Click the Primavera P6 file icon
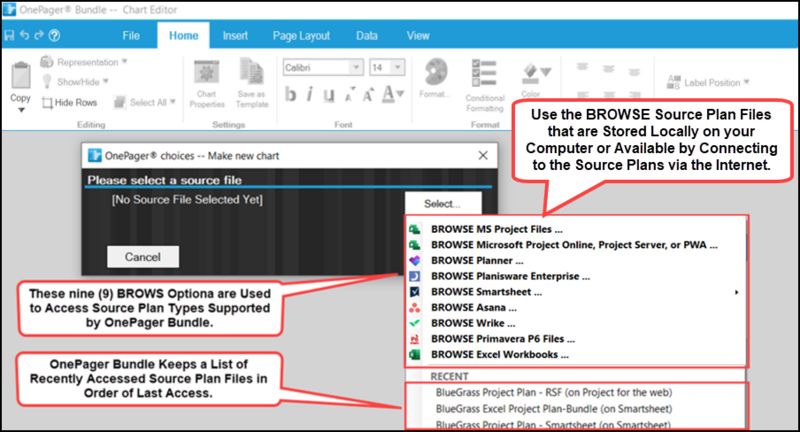 click(415, 339)
